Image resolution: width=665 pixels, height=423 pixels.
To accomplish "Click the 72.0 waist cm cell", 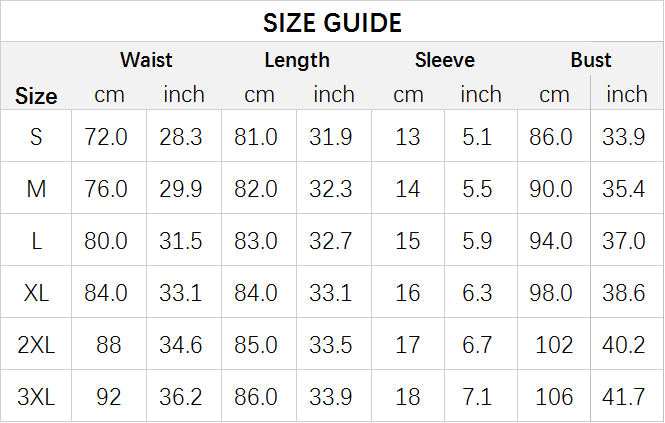I will (x=106, y=137).
